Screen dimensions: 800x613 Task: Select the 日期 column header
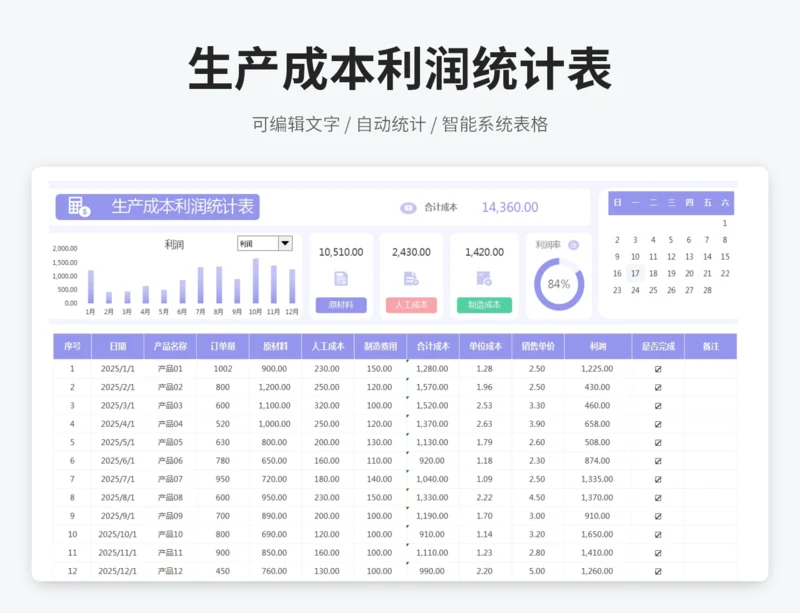pos(117,347)
